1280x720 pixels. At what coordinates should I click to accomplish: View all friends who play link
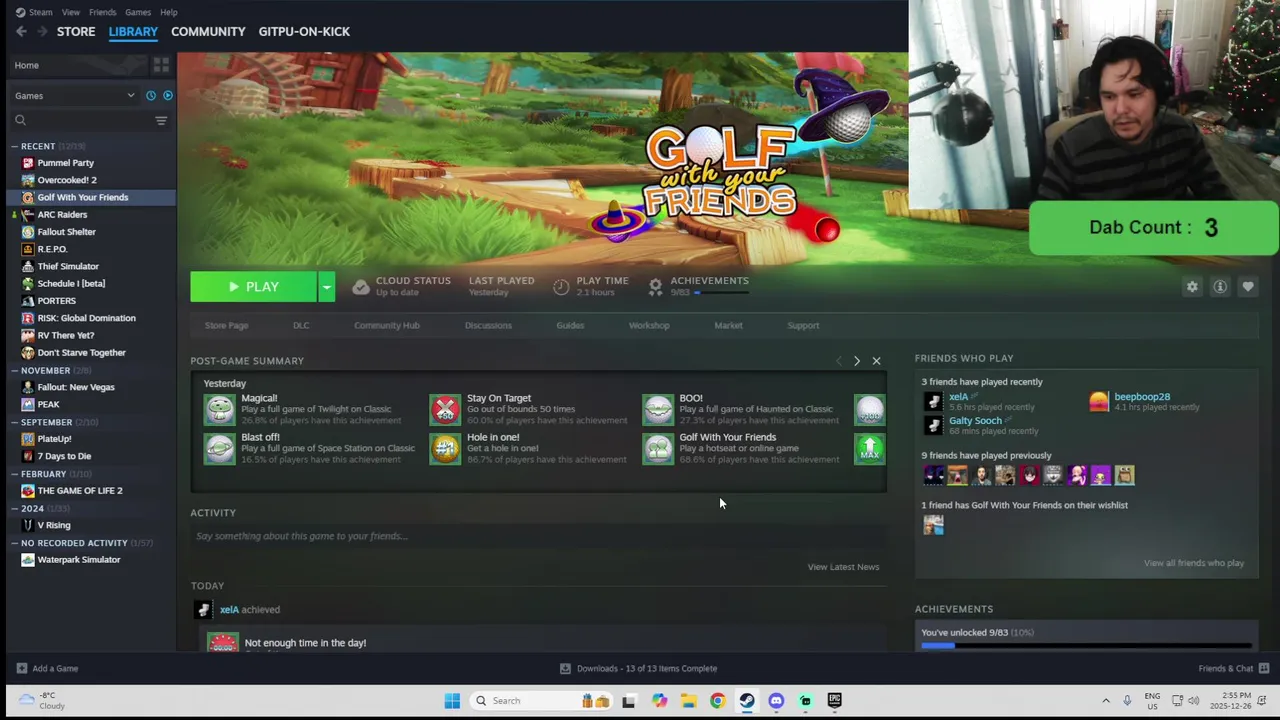pyautogui.click(x=1194, y=563)
